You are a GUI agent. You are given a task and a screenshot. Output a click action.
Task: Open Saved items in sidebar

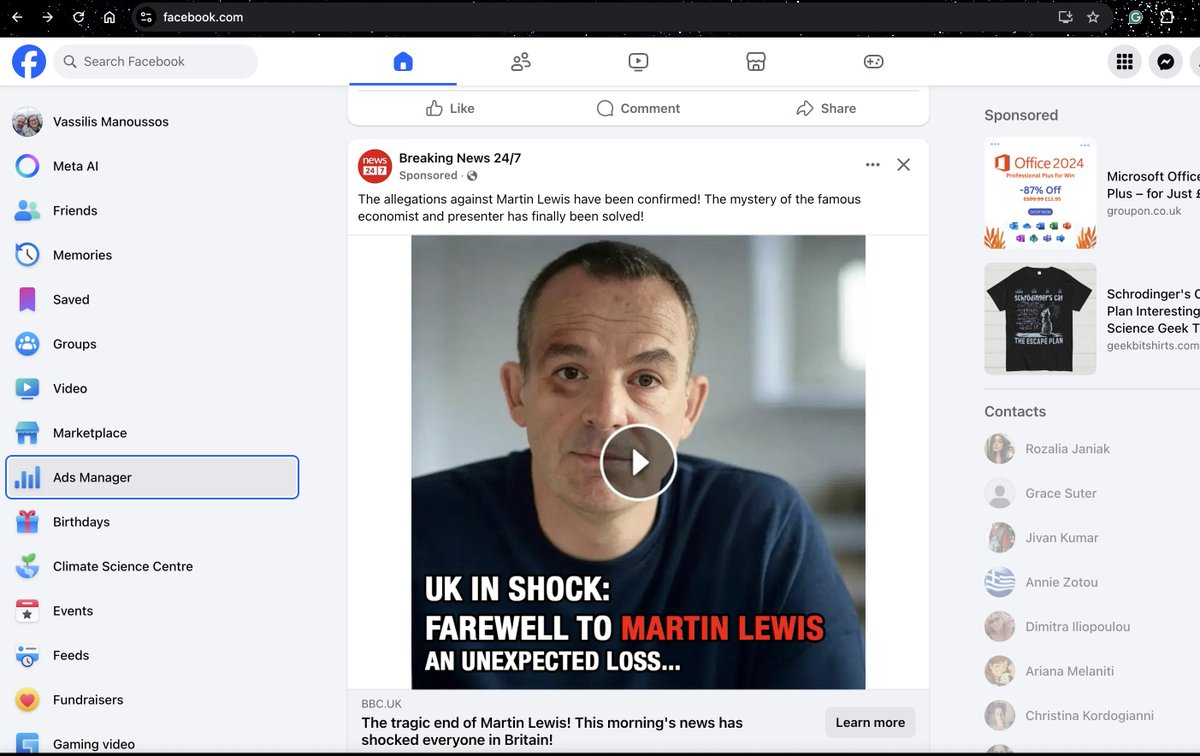152,300
